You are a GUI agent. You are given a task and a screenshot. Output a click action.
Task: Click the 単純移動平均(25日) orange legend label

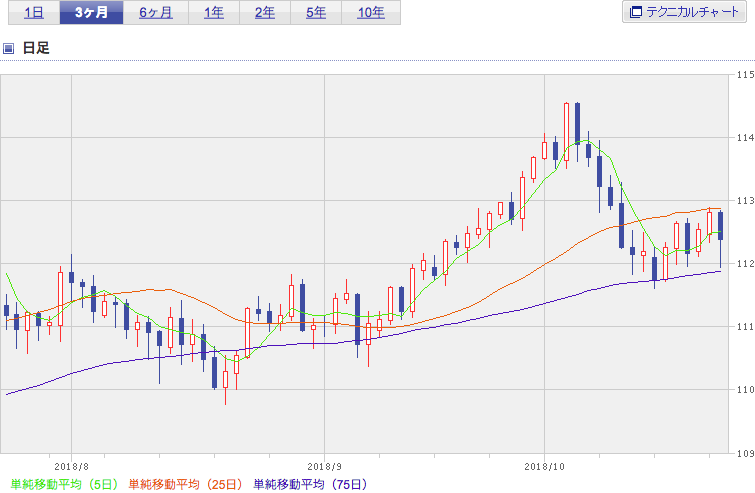tap(185, 484)
